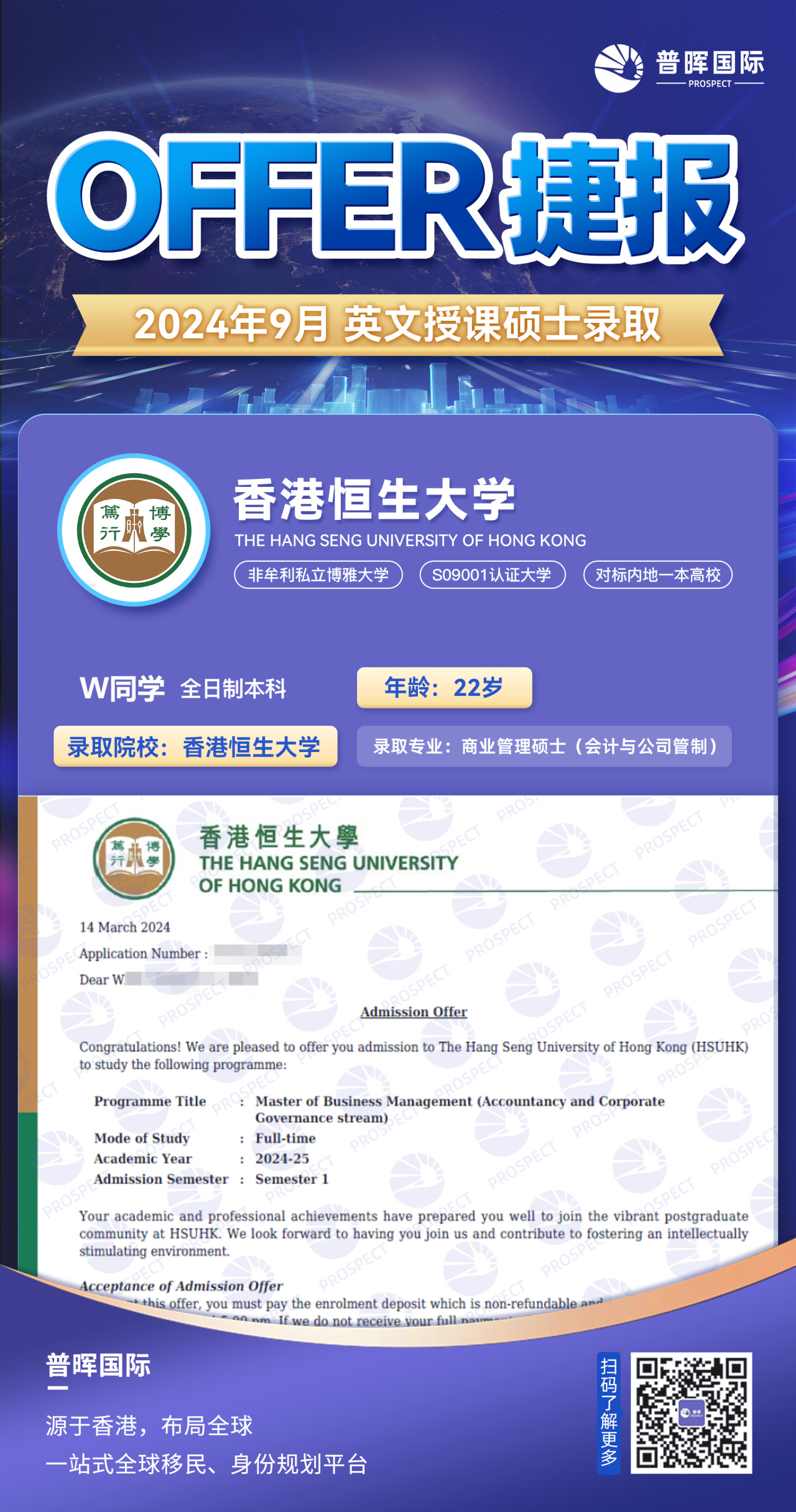Click the underlined Admission Offer heading
The height and width of the screenshot is (1512, 796).
click(x=414, y=1012)
